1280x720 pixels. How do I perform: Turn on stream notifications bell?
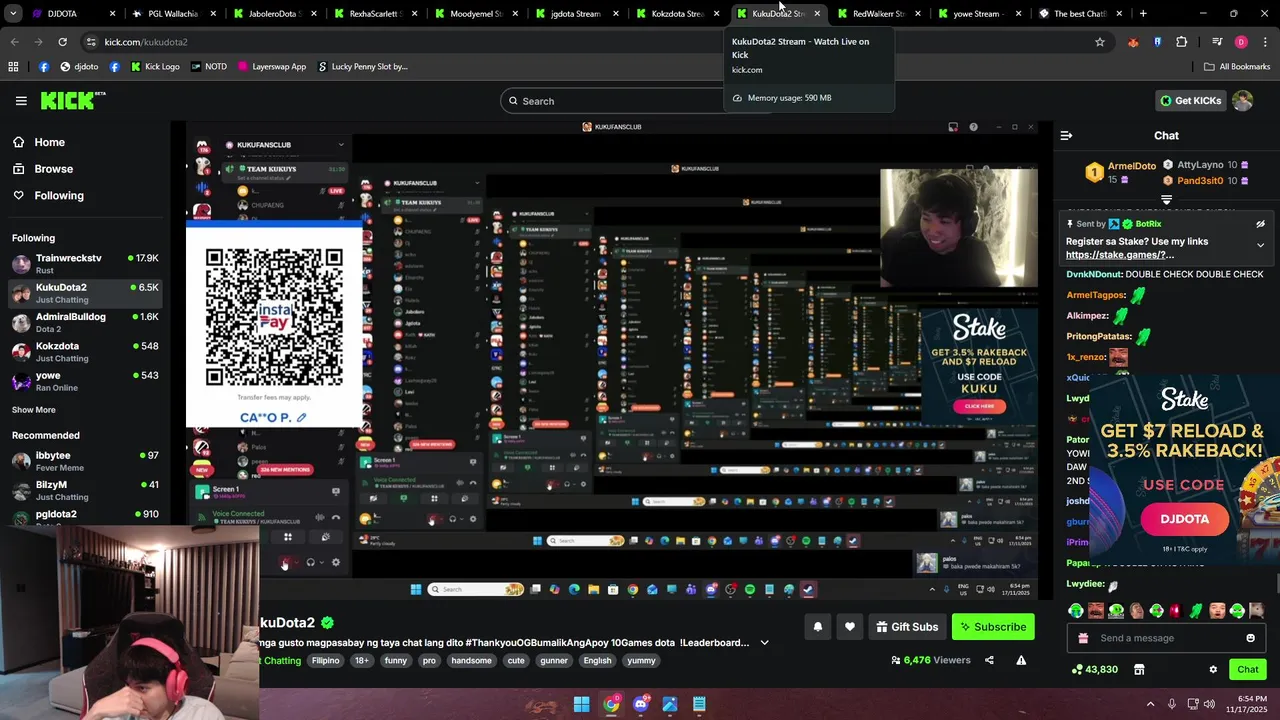click(817, 627)
